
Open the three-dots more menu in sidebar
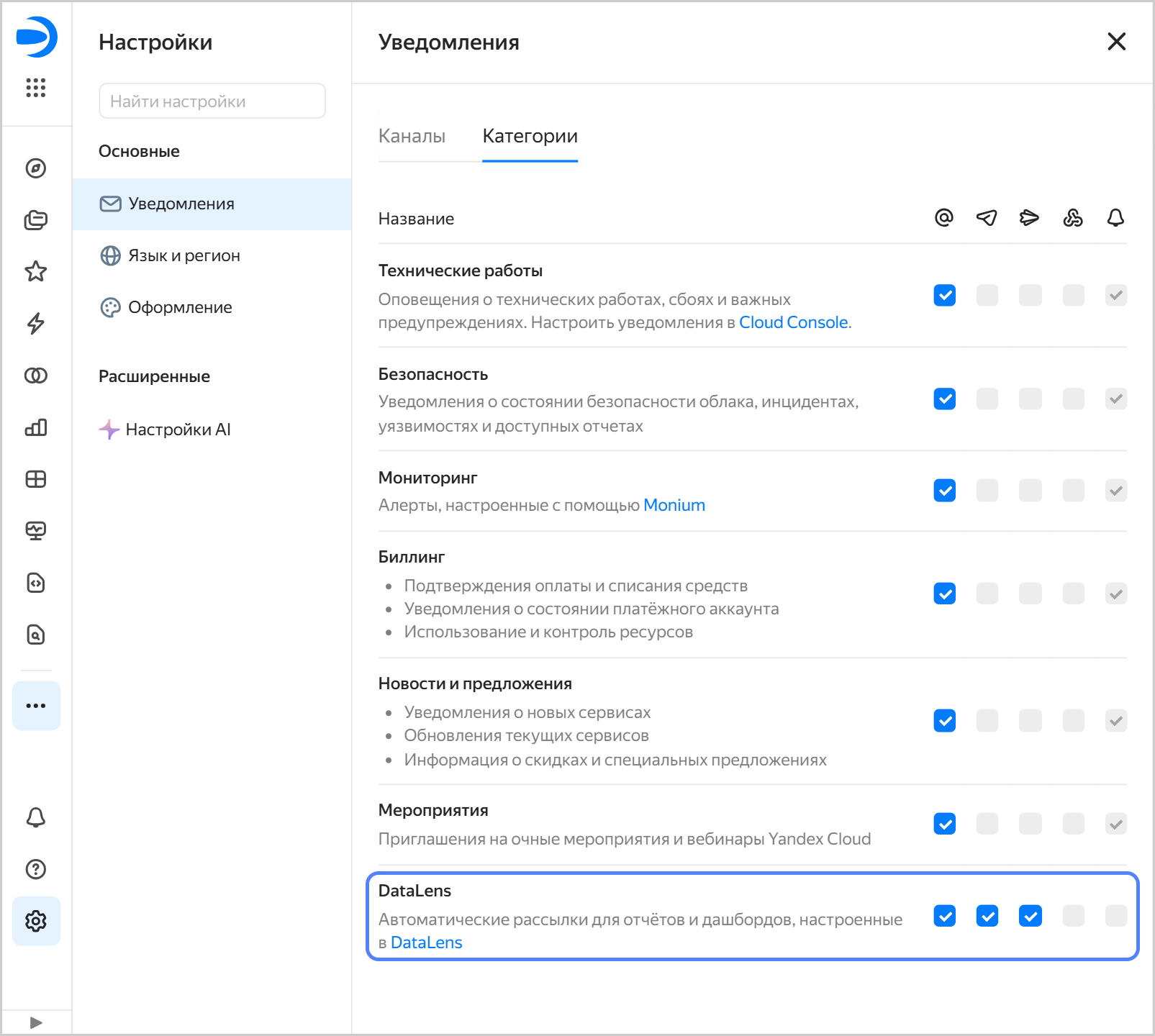click(x=36, y=706)
